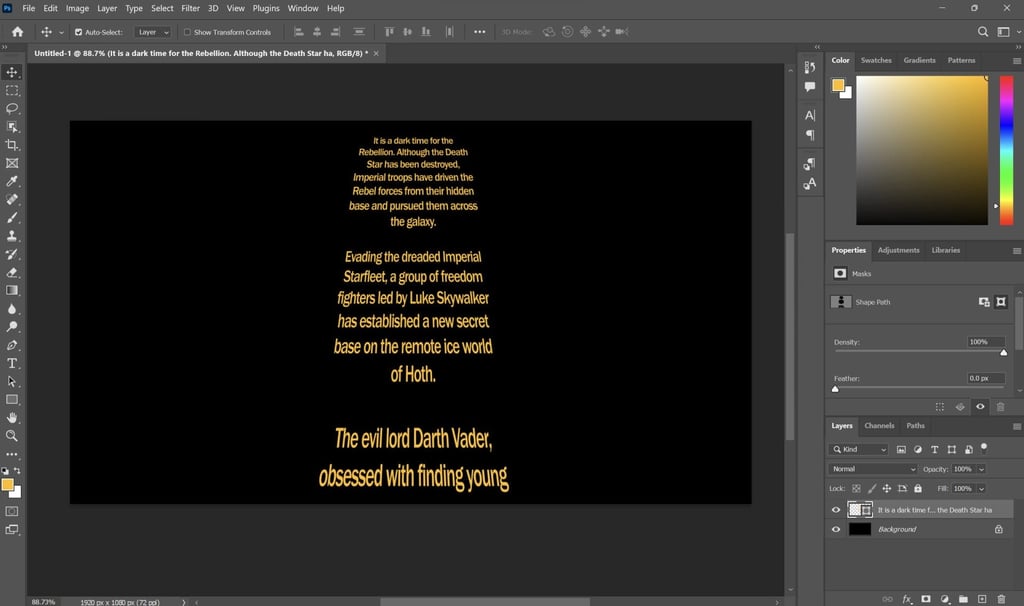Select the Brush tool
Image resolution: width=1024 pixels, height=606 pixels.
coord(12,217)
